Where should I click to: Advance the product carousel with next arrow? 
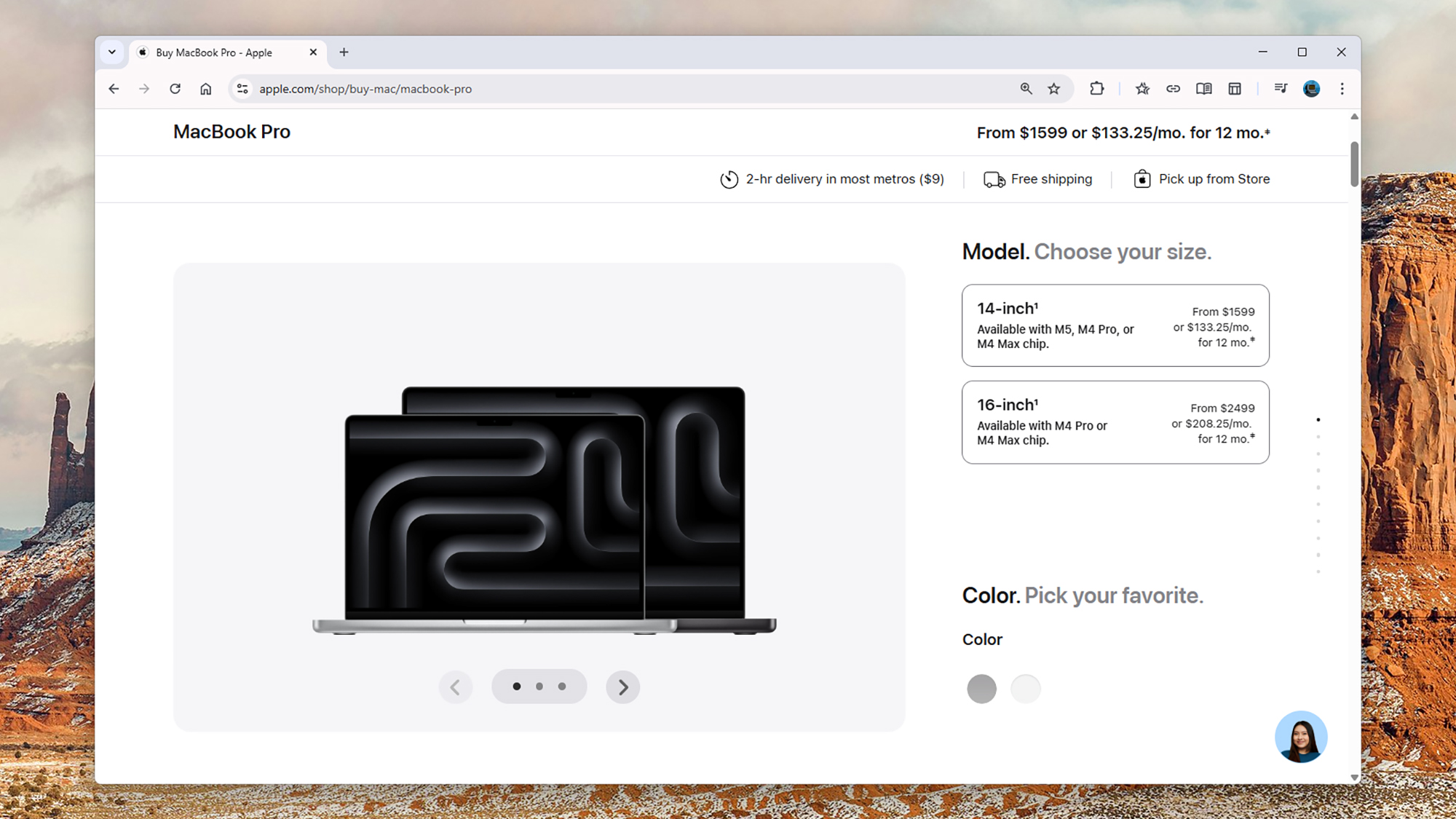(x=622, y=687)
